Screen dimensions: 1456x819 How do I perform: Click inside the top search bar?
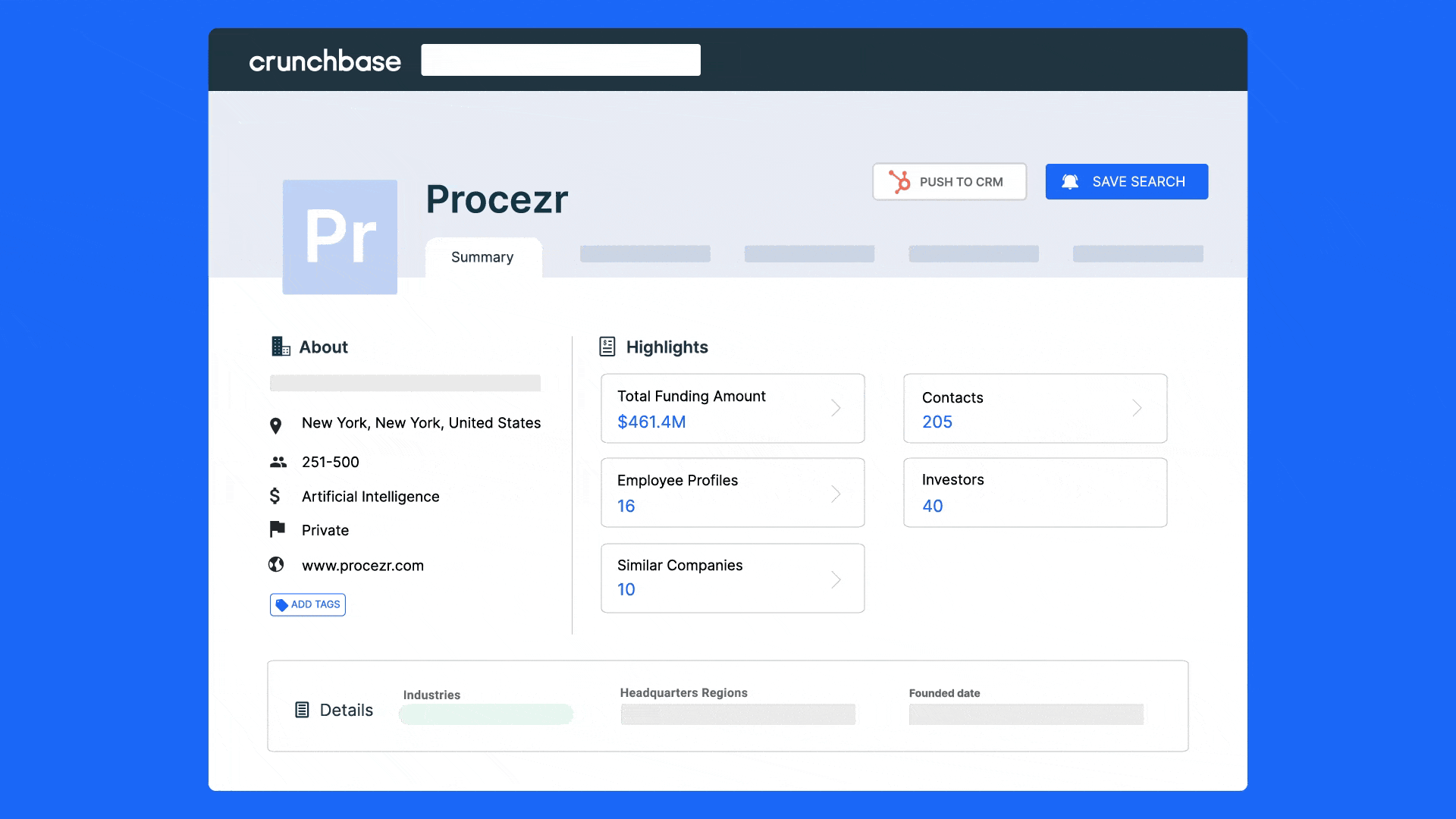tap(561, 59)
